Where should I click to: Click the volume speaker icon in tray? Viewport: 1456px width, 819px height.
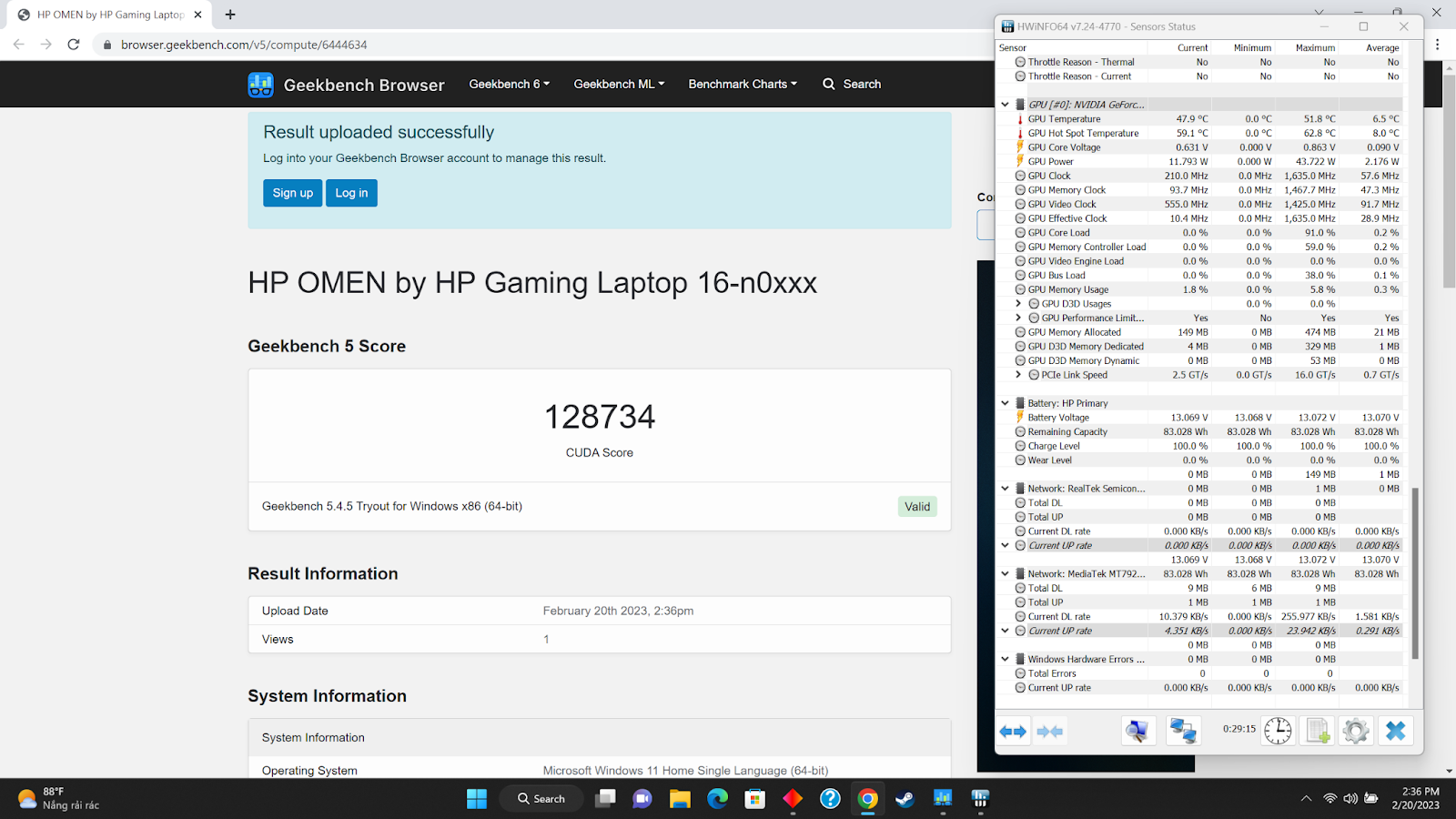click(1350, 799)
